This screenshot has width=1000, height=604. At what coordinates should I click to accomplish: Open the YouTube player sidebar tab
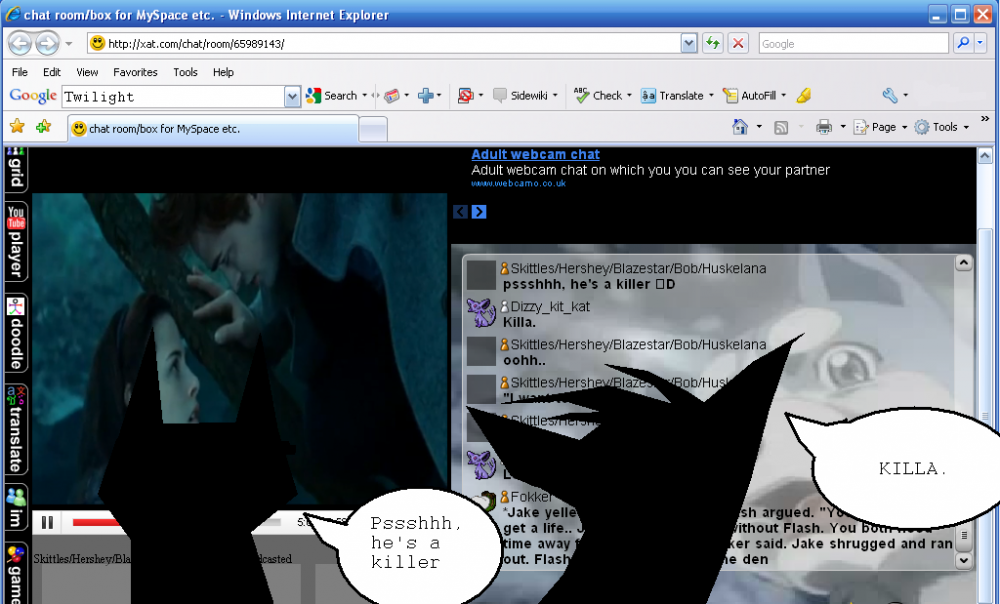[16, 242]
